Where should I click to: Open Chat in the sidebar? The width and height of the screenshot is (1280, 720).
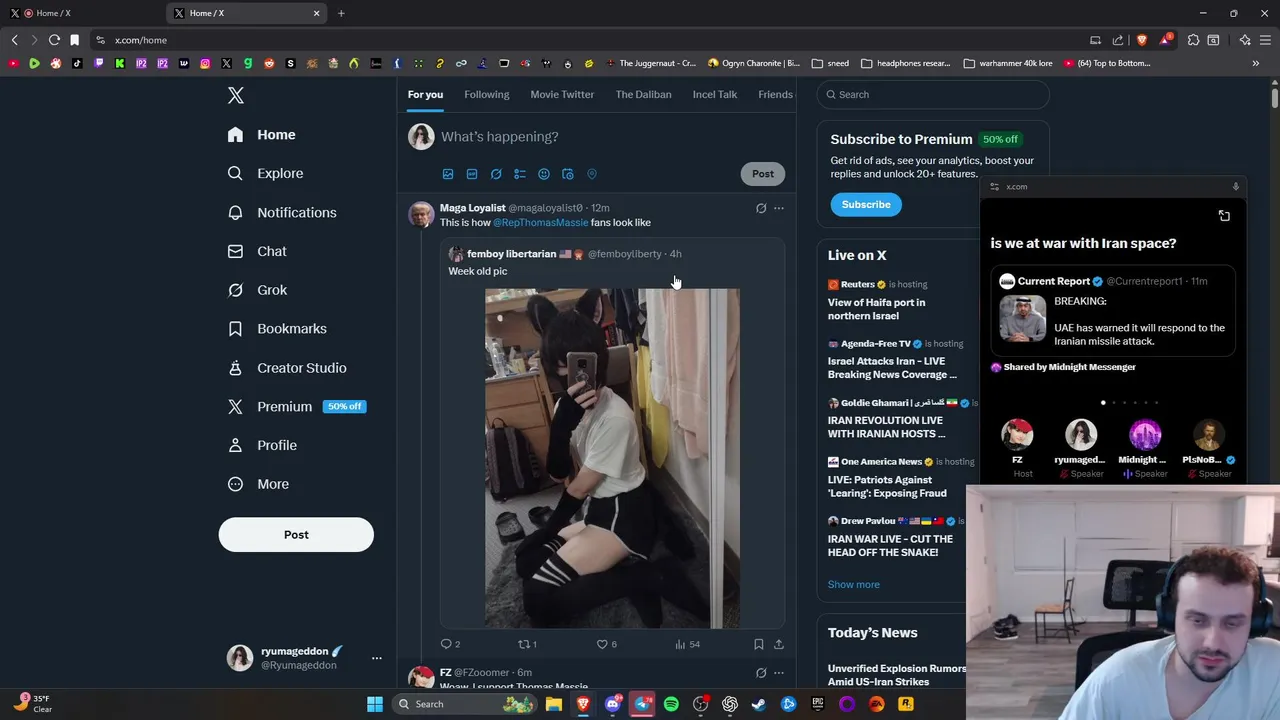pyautogui.click(x=257, y=251)
